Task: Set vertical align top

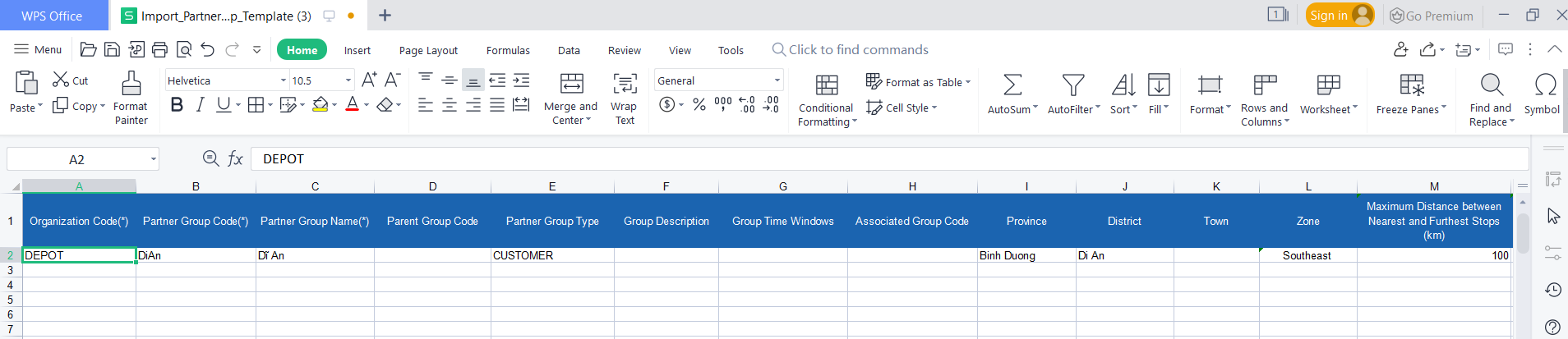Action: 426,80
